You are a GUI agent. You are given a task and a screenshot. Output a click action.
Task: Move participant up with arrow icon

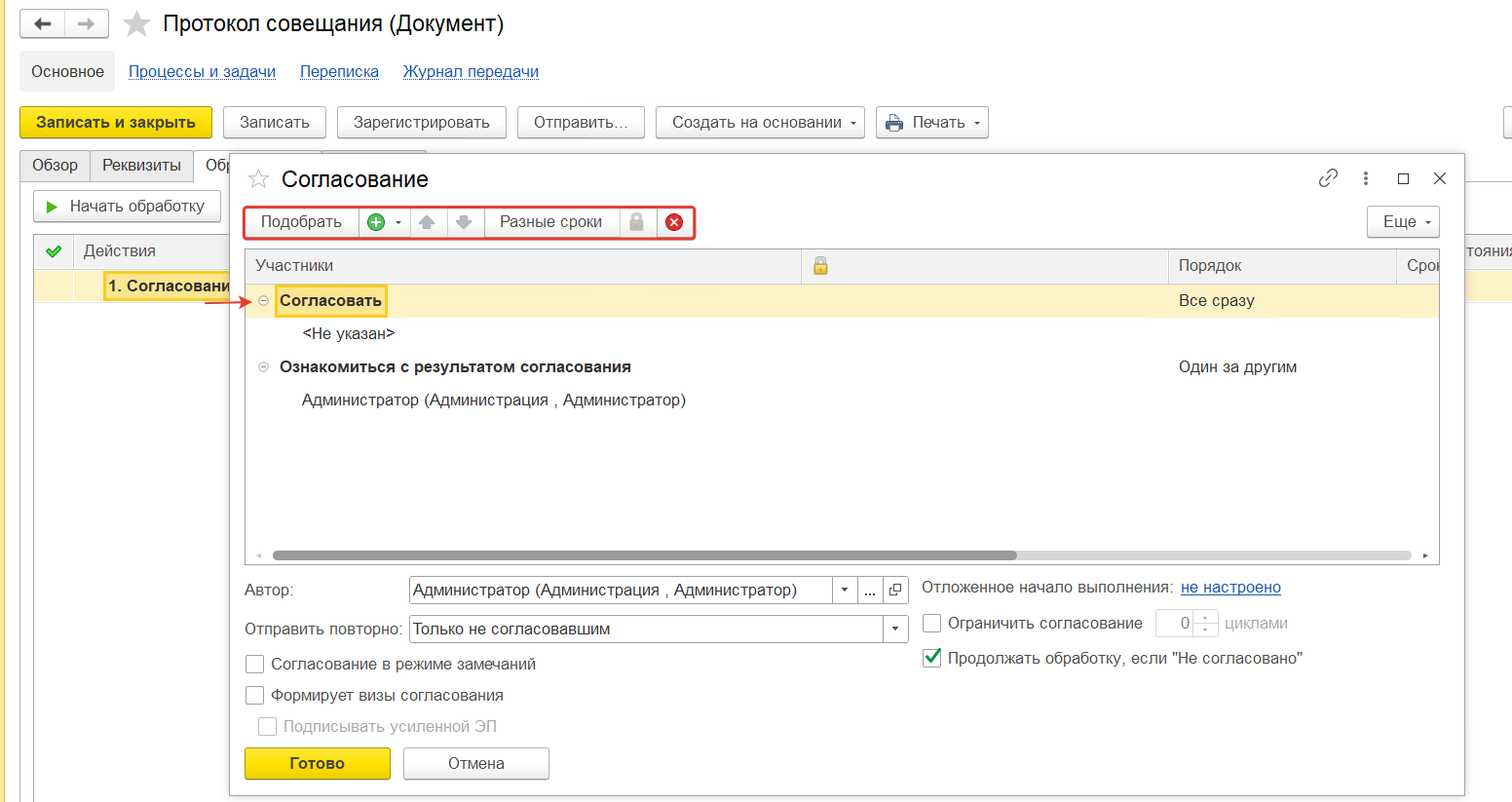coord(427,222)
